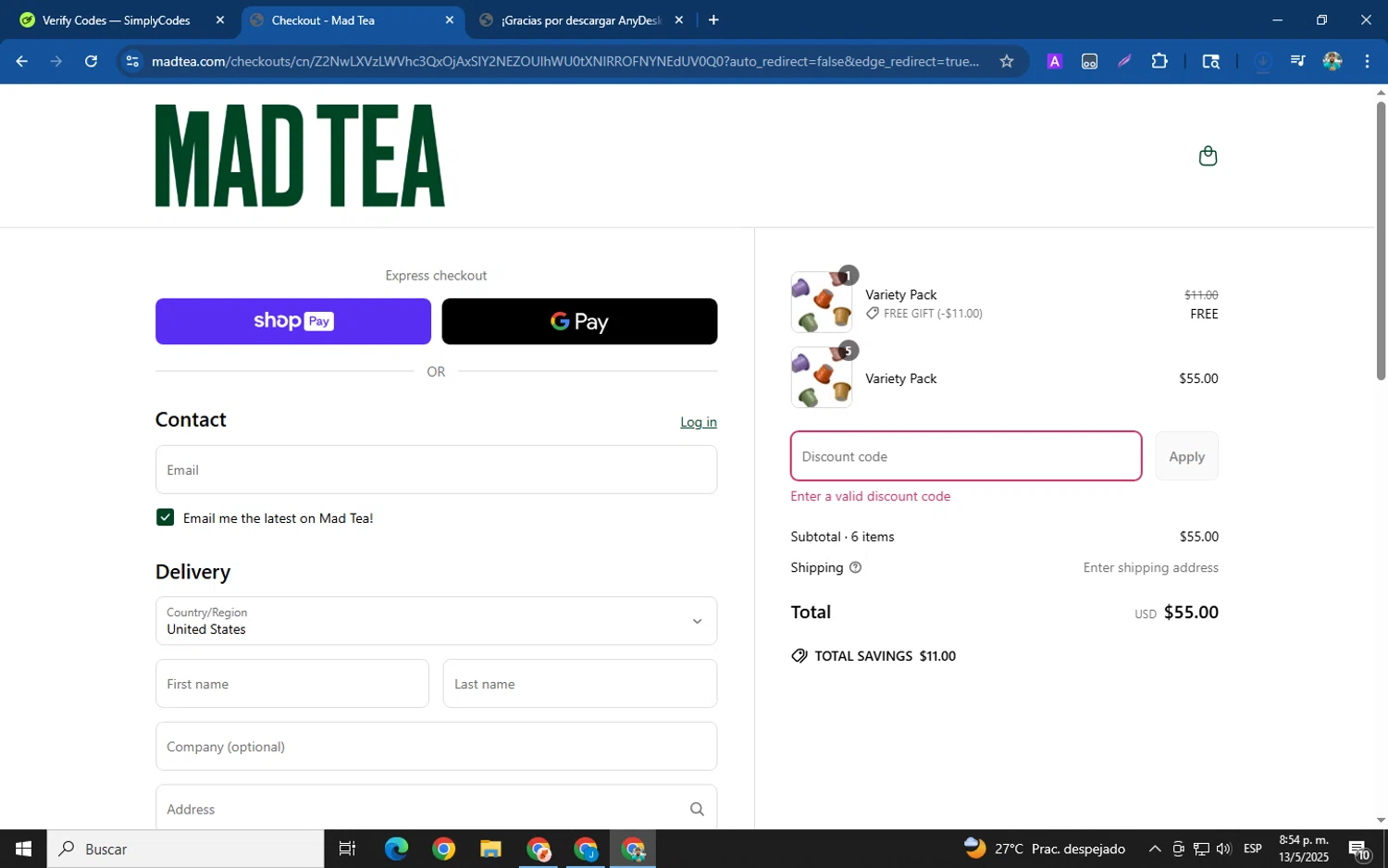Click the Company (optional) field
This screenshot has width=1388, height=868.
pyautogui.click(x=436, y=746)
